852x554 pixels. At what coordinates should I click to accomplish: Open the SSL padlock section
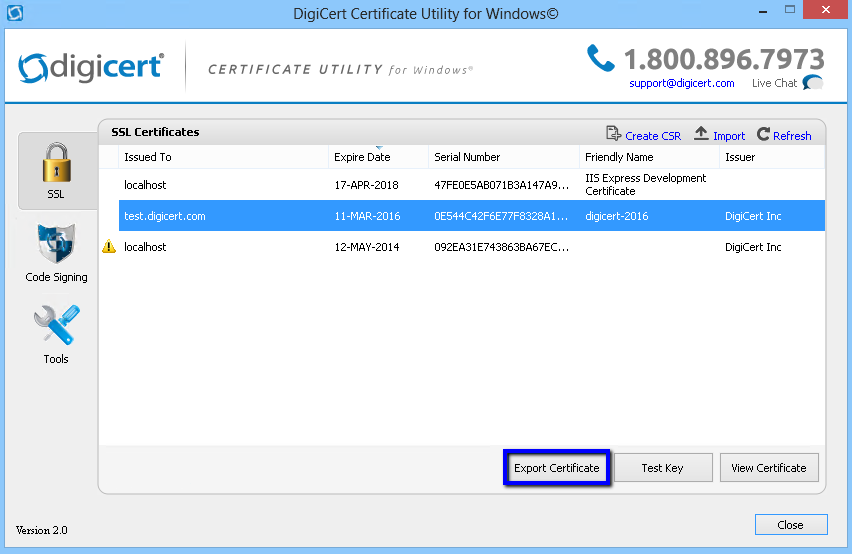click(x=57, y=171)
